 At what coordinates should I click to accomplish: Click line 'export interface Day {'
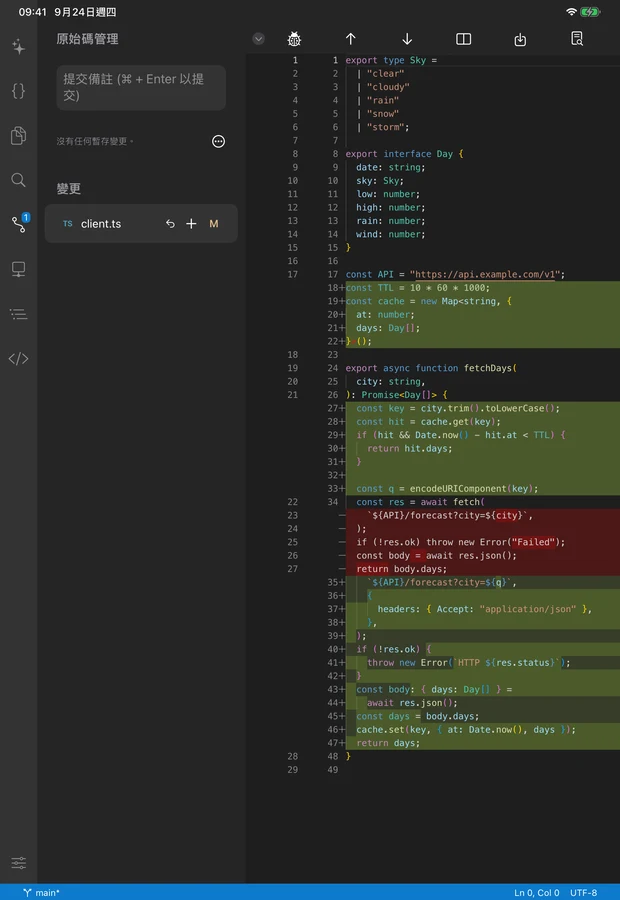tap(404, 154)
